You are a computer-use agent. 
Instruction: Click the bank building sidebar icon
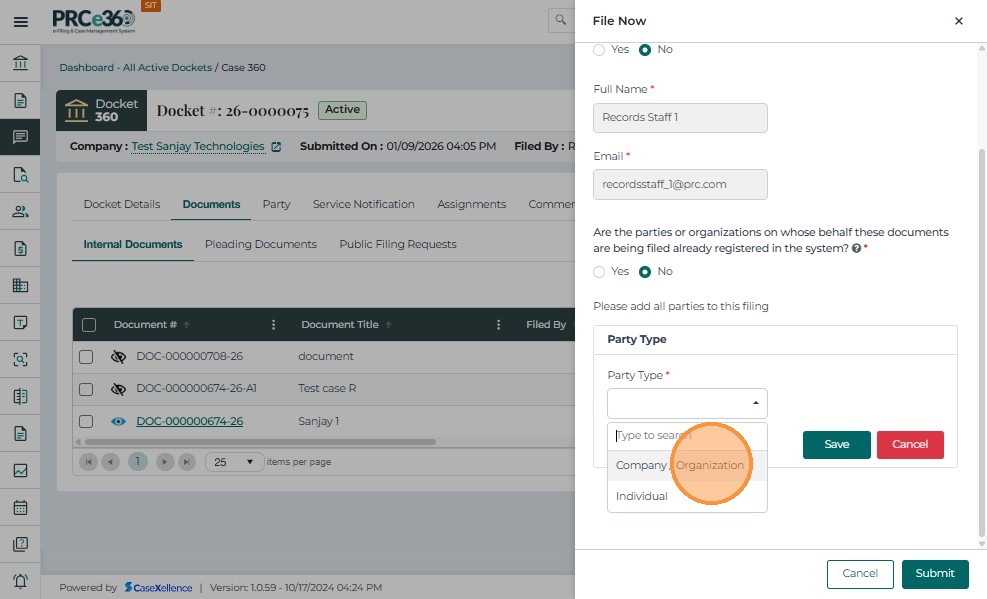pyautogui.click(x=20, y=64)
